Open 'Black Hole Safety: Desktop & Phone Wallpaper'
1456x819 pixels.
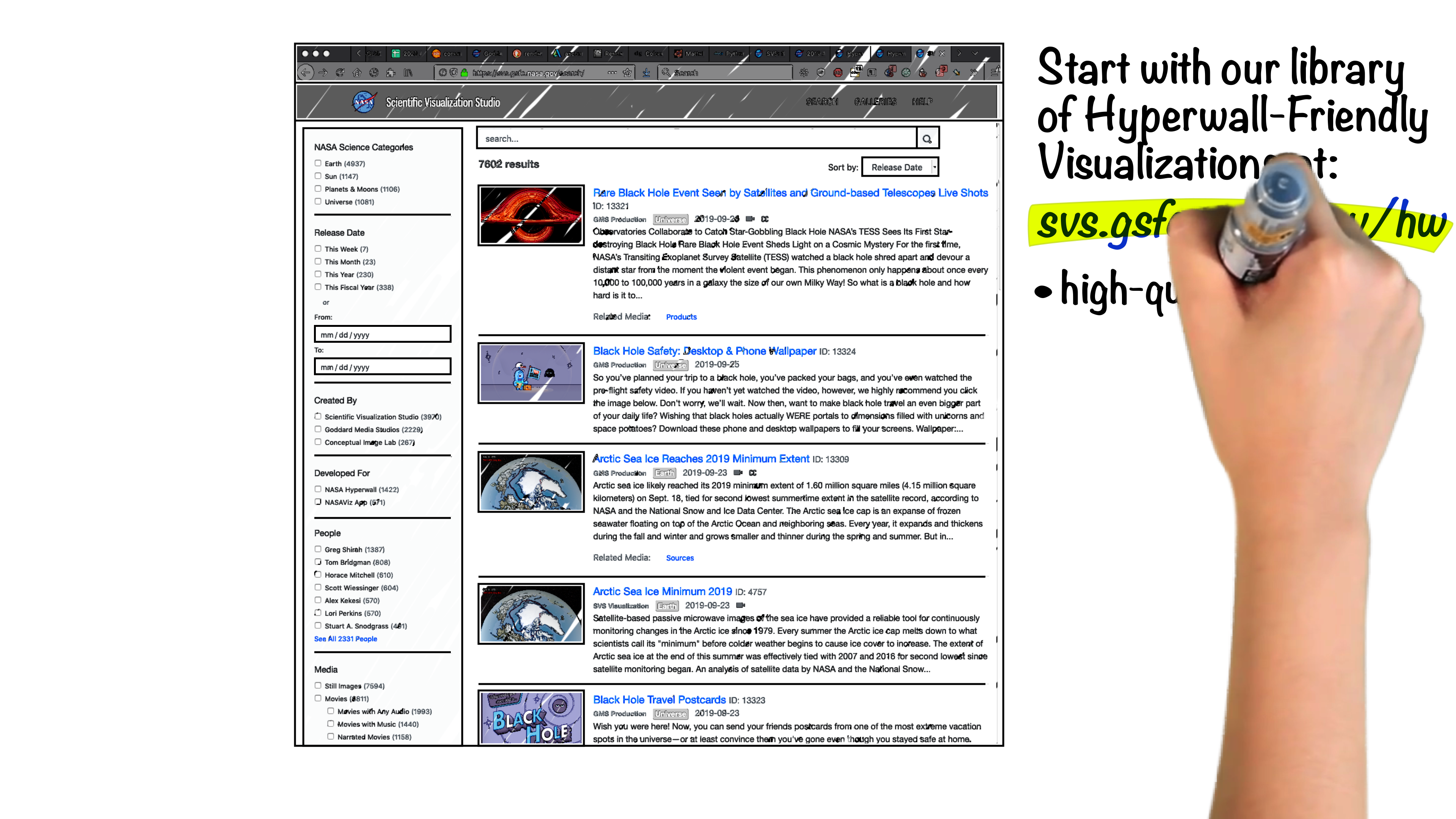(x=704, y=351)
